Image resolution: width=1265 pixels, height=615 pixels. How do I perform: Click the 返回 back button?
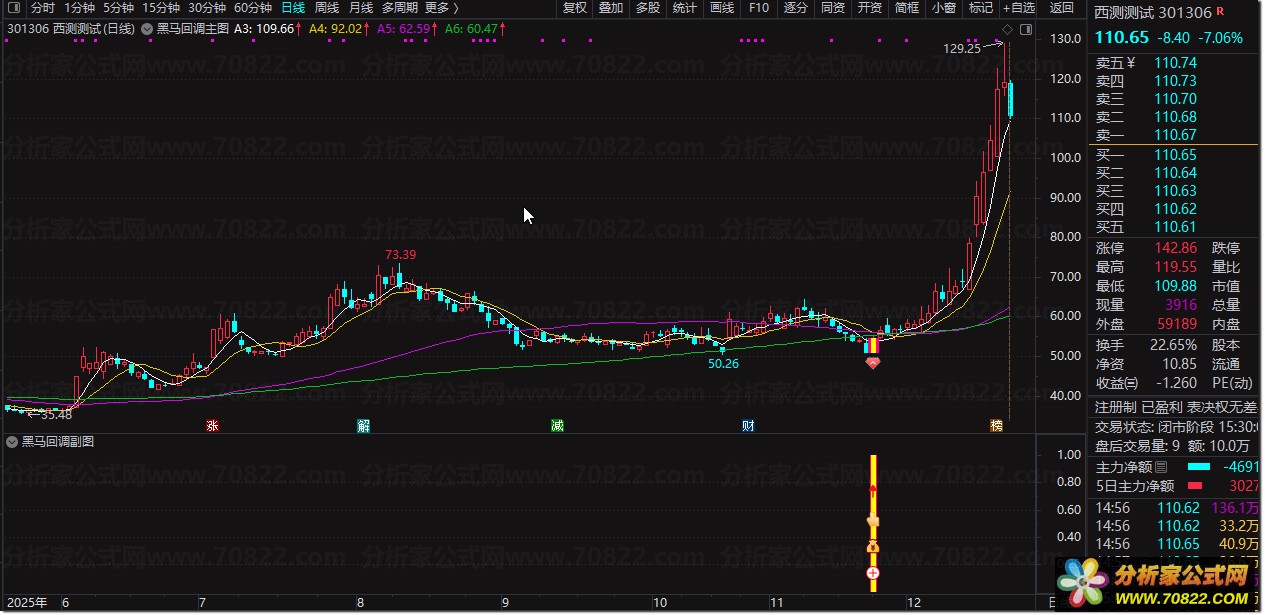pyautogui.click(x=1062, y=8)
